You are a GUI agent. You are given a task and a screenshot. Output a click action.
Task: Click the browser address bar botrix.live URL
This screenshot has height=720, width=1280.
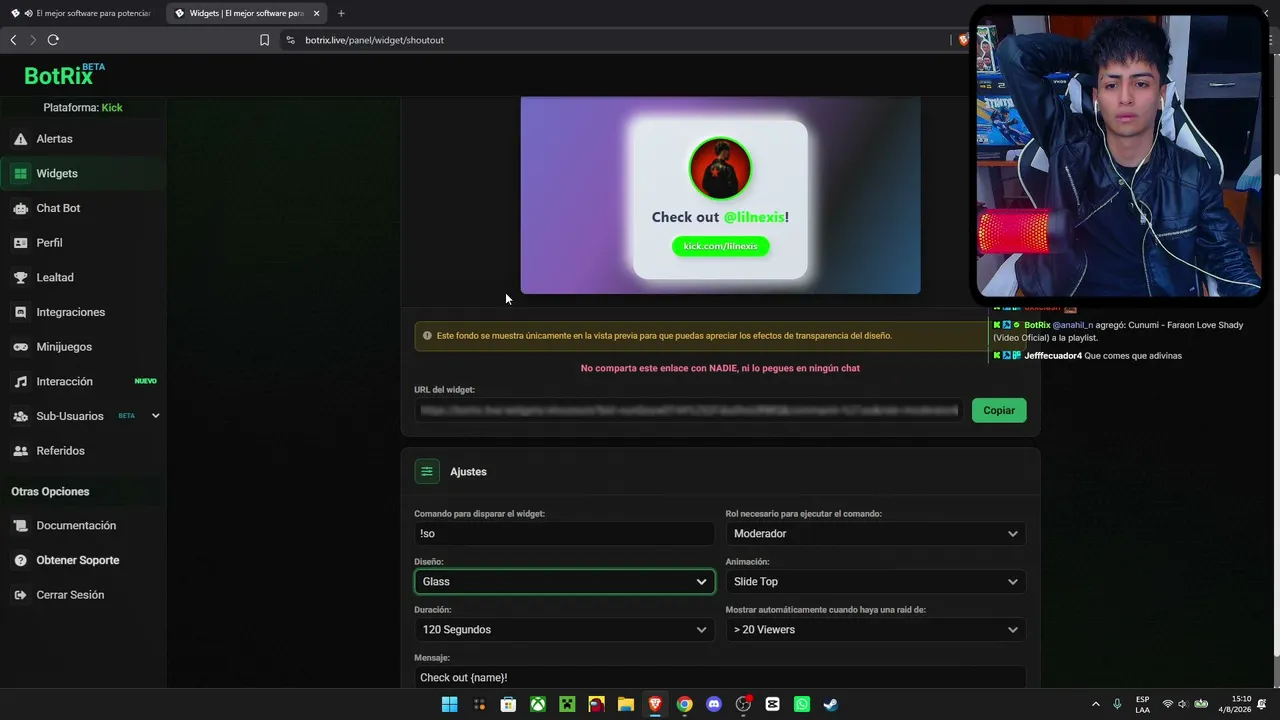[374, 40]
